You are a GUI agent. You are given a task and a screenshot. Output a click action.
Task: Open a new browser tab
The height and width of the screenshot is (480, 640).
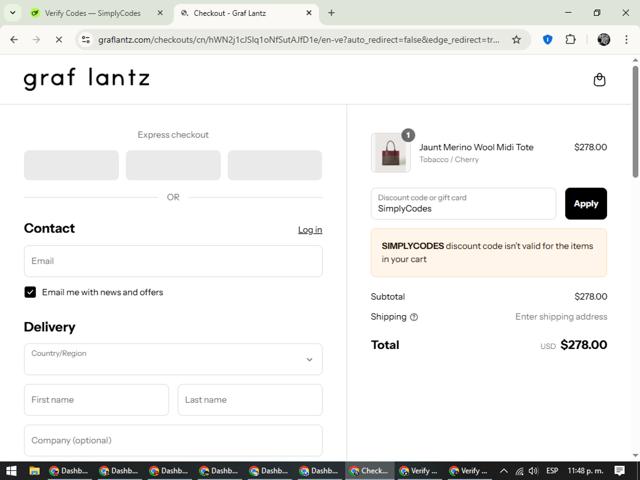point(331,13)
